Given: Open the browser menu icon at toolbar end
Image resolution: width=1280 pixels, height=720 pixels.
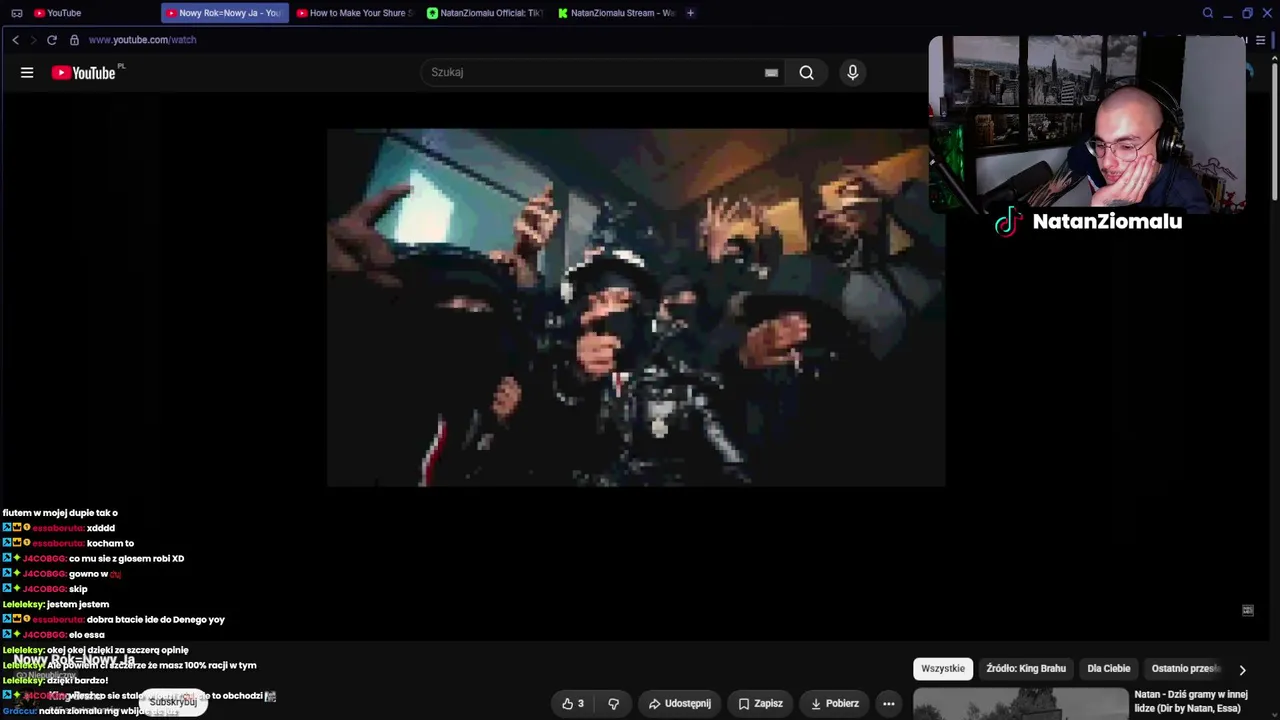Looking at the screenshot, I should tap(1260, 40).
